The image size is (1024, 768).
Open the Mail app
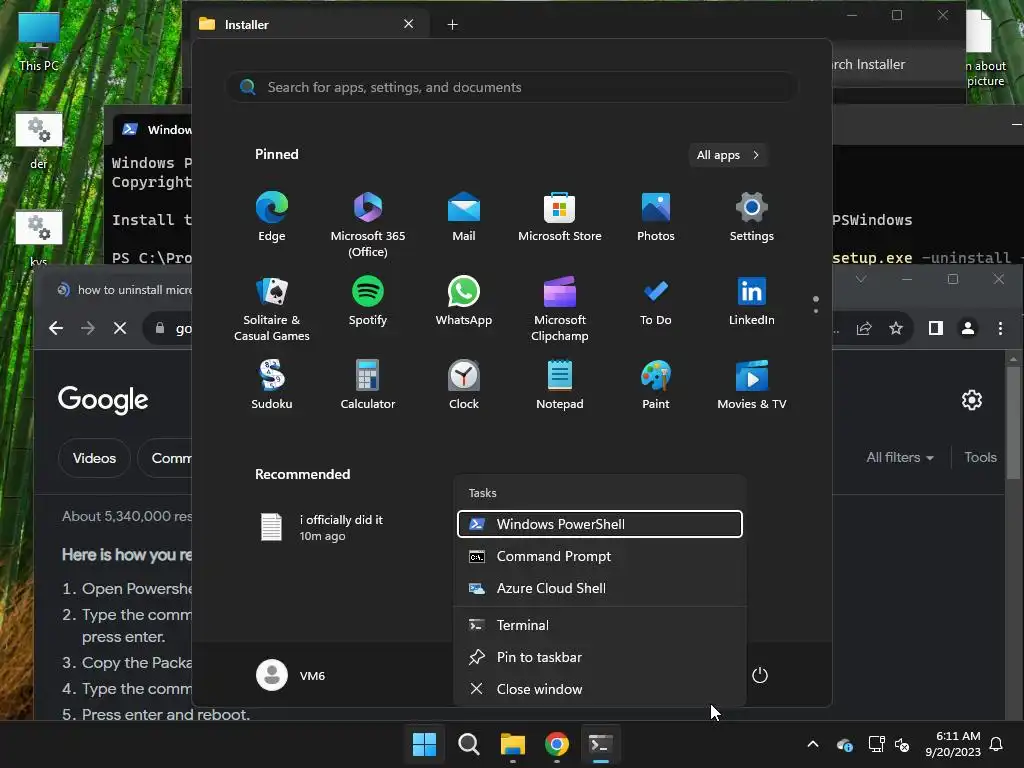[464, 217]
